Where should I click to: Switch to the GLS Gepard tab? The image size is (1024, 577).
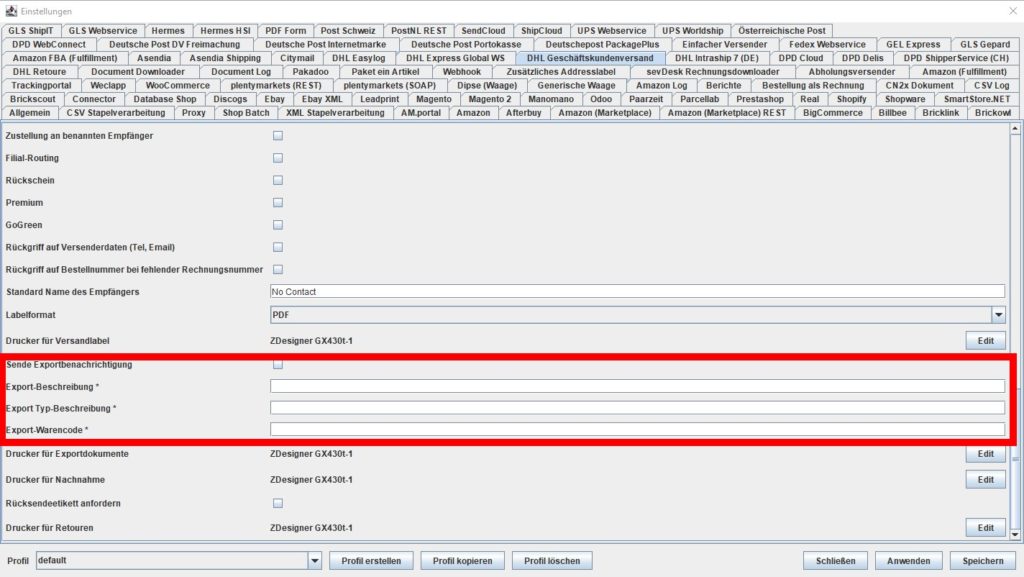click(985, 44)
